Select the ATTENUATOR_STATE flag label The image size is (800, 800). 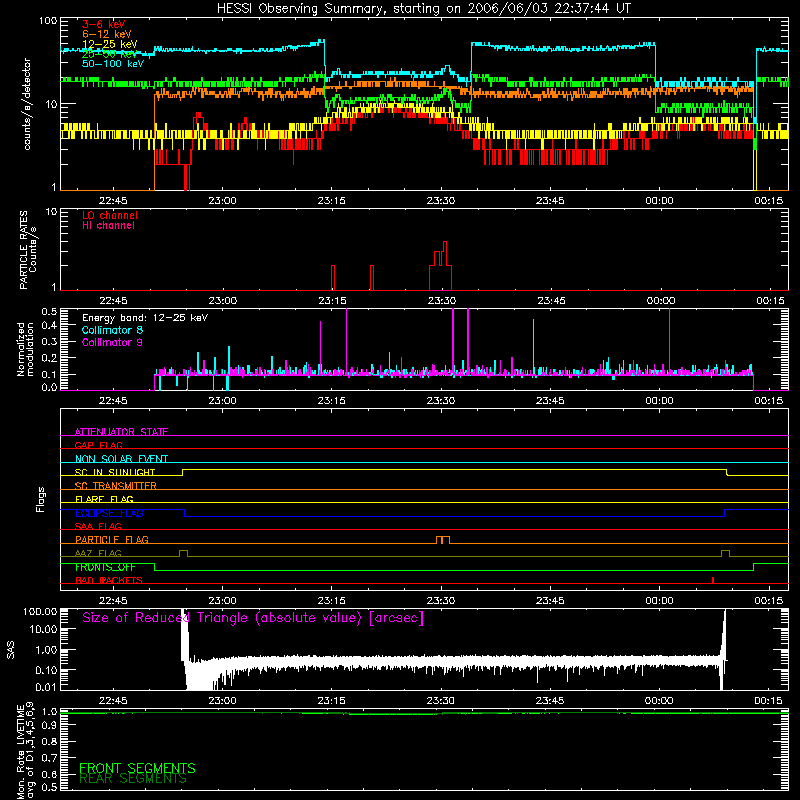coord(121,432)
